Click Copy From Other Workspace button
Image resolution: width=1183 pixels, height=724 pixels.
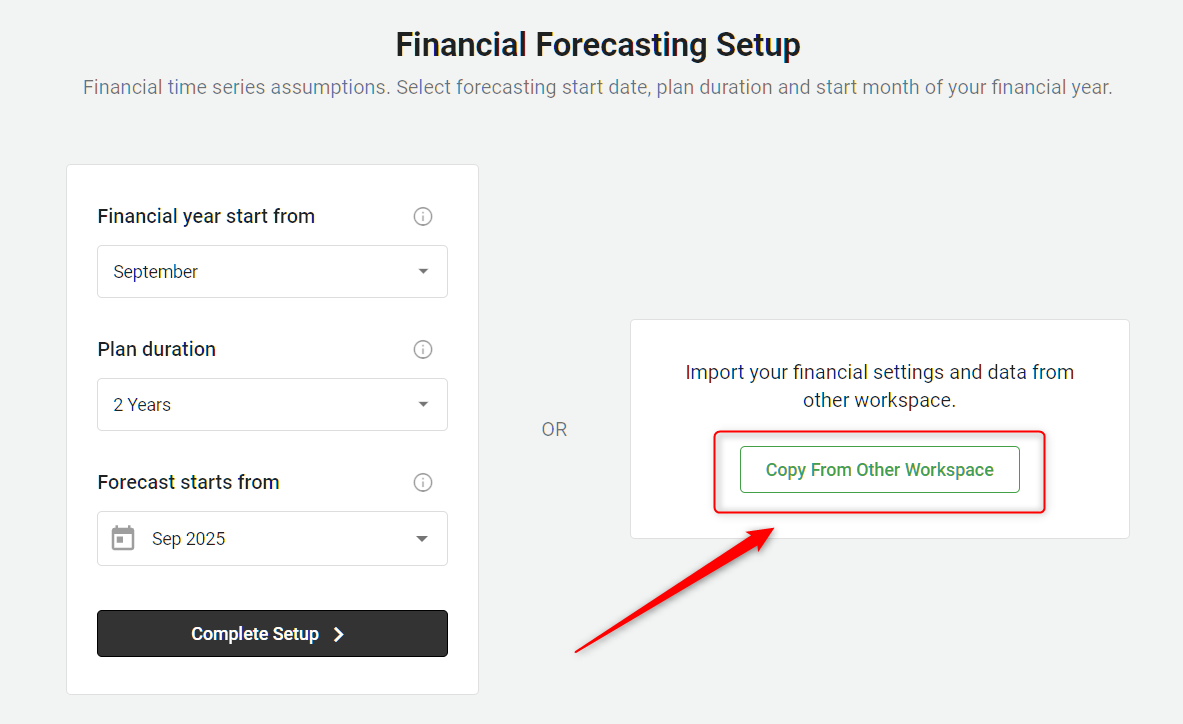tap(879, 469)
